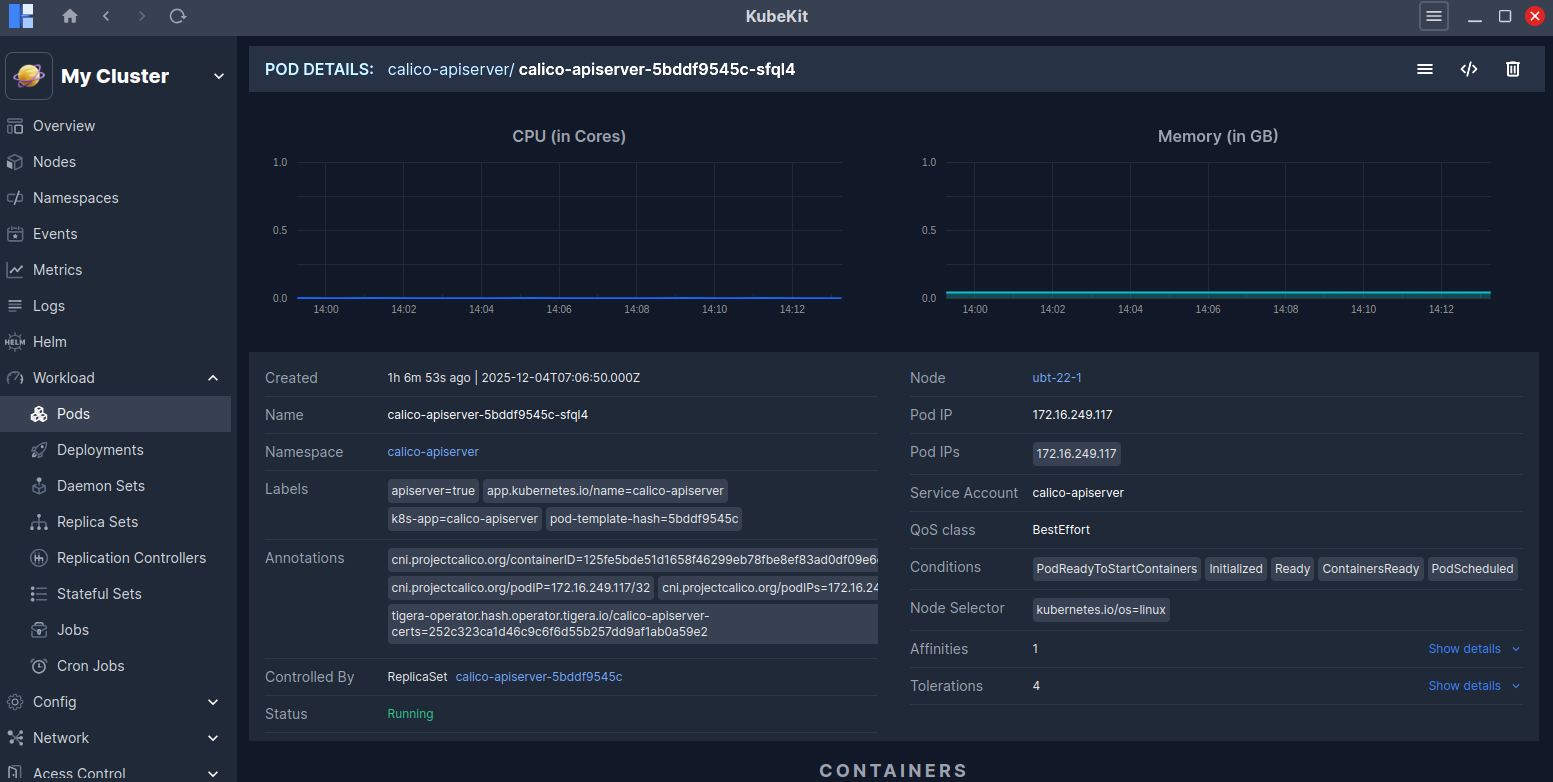Delete pod using the trash icon
Image resolution: width=1553 pixels, height=782 pixels.
(1512, 69)
